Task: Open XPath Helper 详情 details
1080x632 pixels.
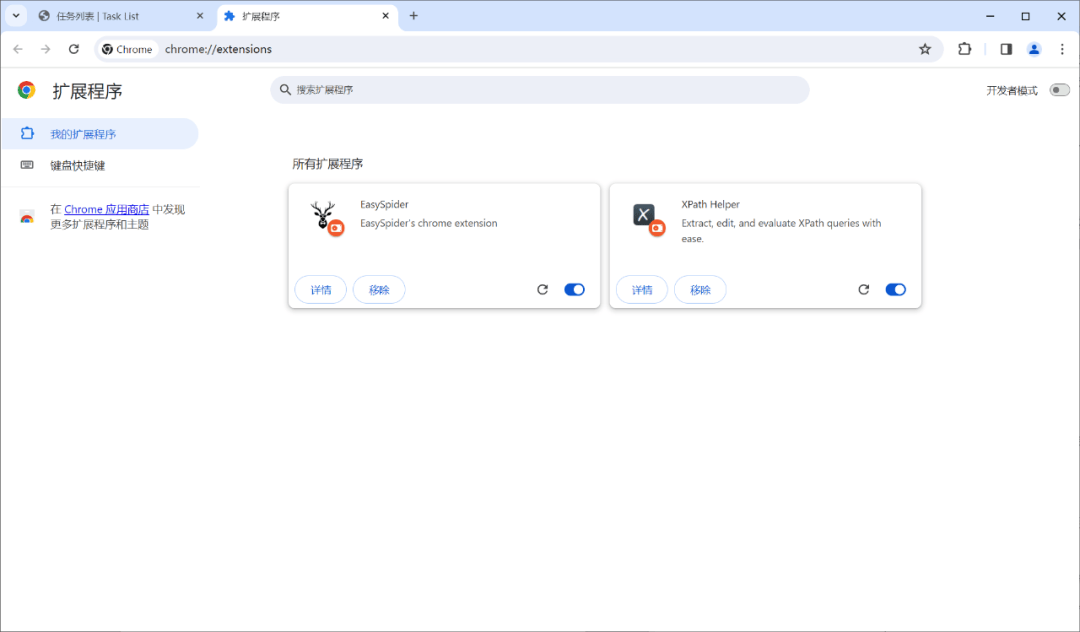Action: [642, 290]
